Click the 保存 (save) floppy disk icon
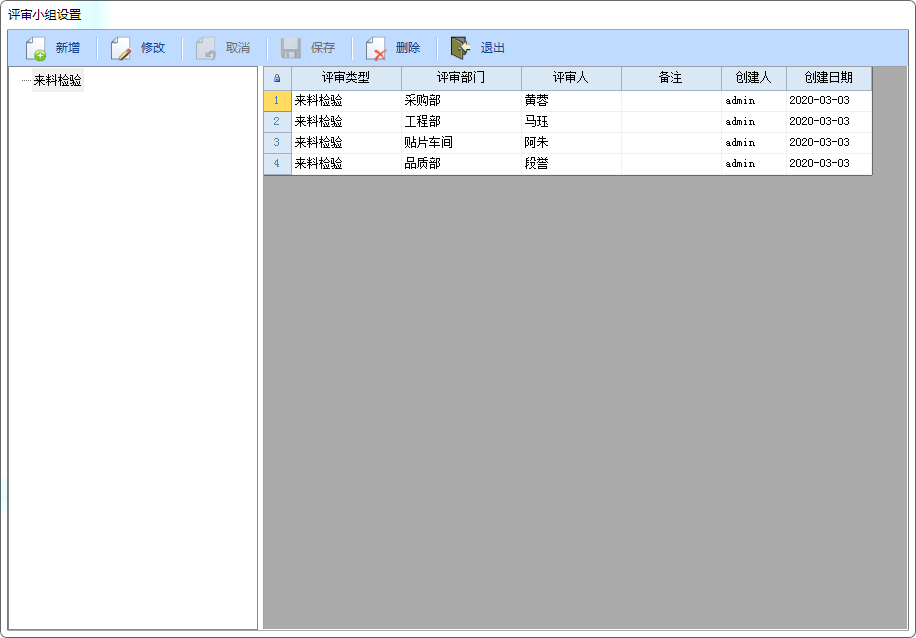The image size is (916, 638). (x=290, y=48)
